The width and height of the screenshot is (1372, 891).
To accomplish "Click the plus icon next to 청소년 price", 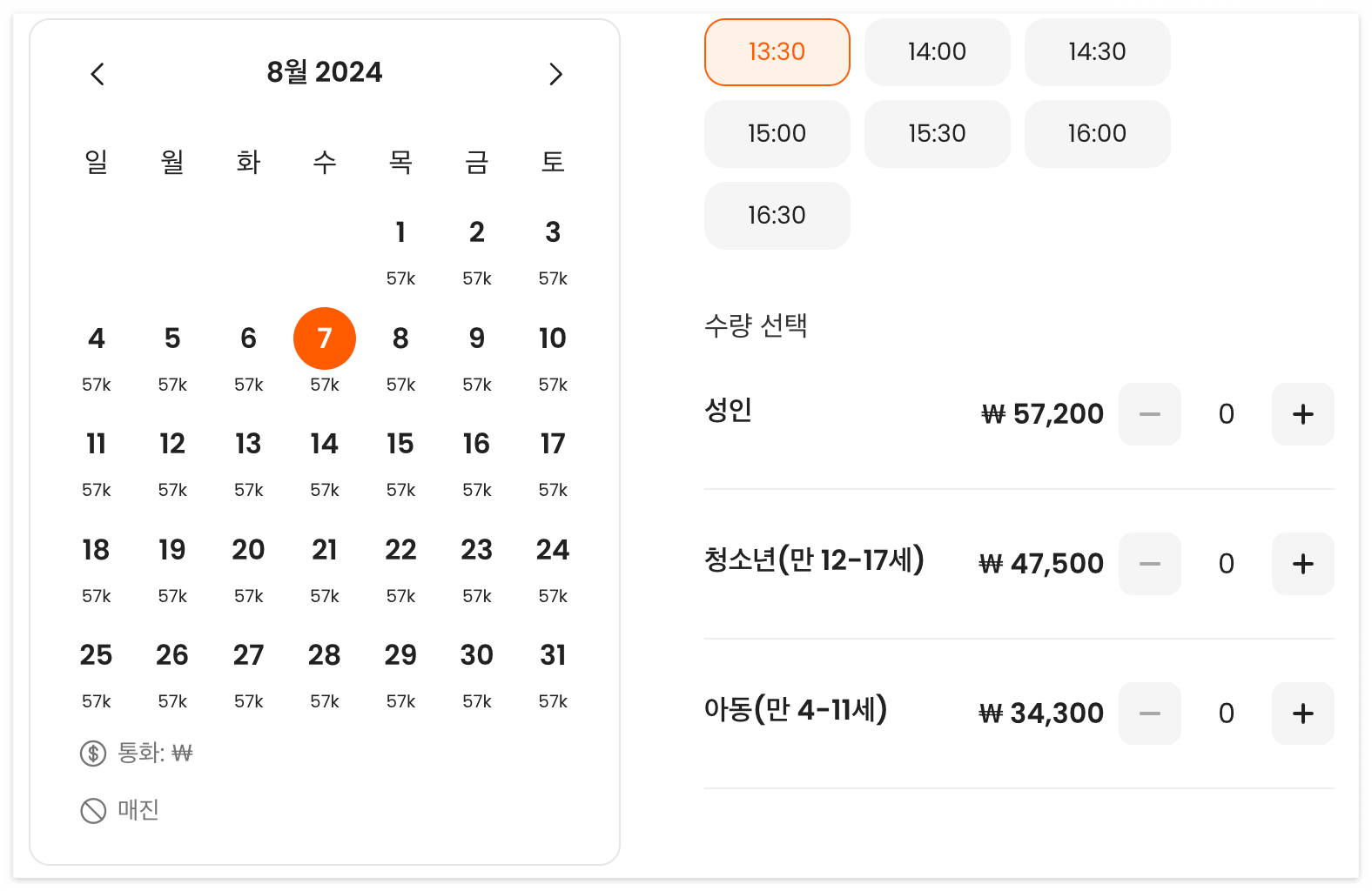I will coord(1302,564).
